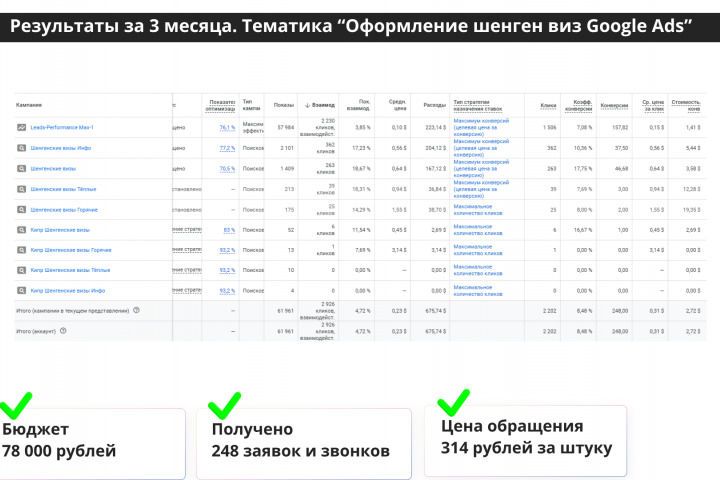
Task: Click the Бюджет 78 000 рублей card
Action: [92, 443]
